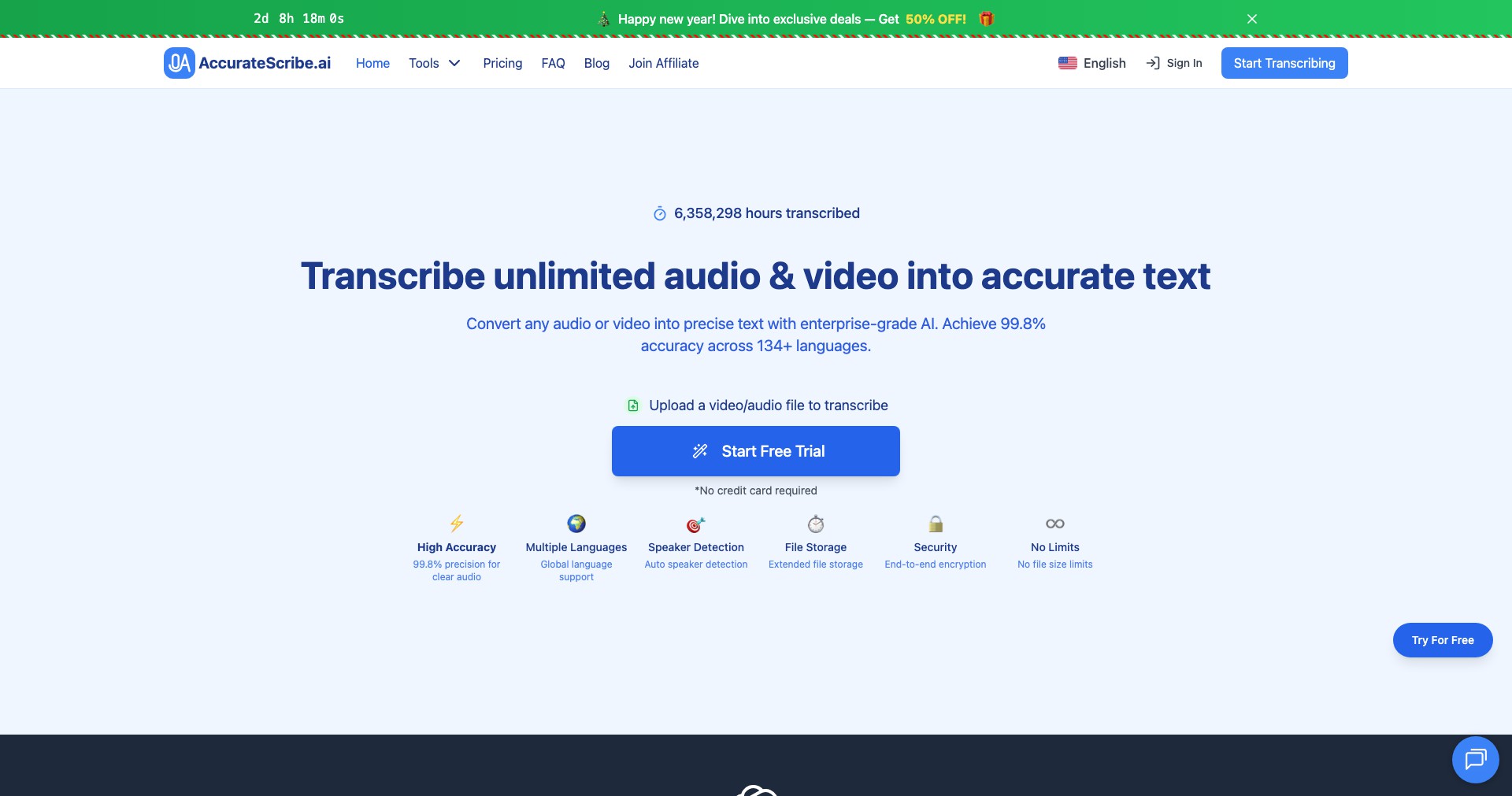The height and width of the screenshot is (796, 1512).
Task: Click the Security padlock icon
Action: [936, 524]
